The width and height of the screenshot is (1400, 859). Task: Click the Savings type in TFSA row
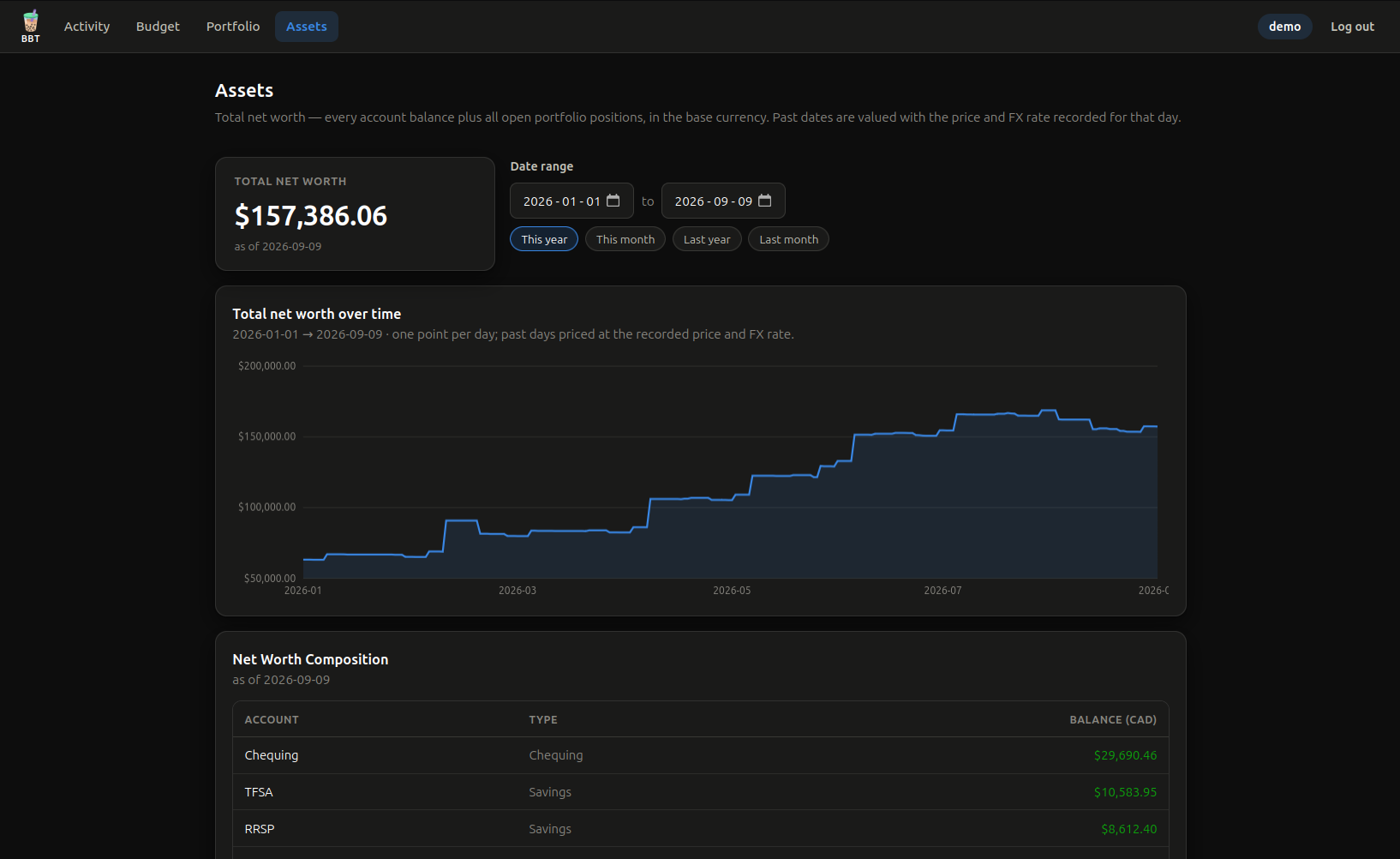[550, 792]
